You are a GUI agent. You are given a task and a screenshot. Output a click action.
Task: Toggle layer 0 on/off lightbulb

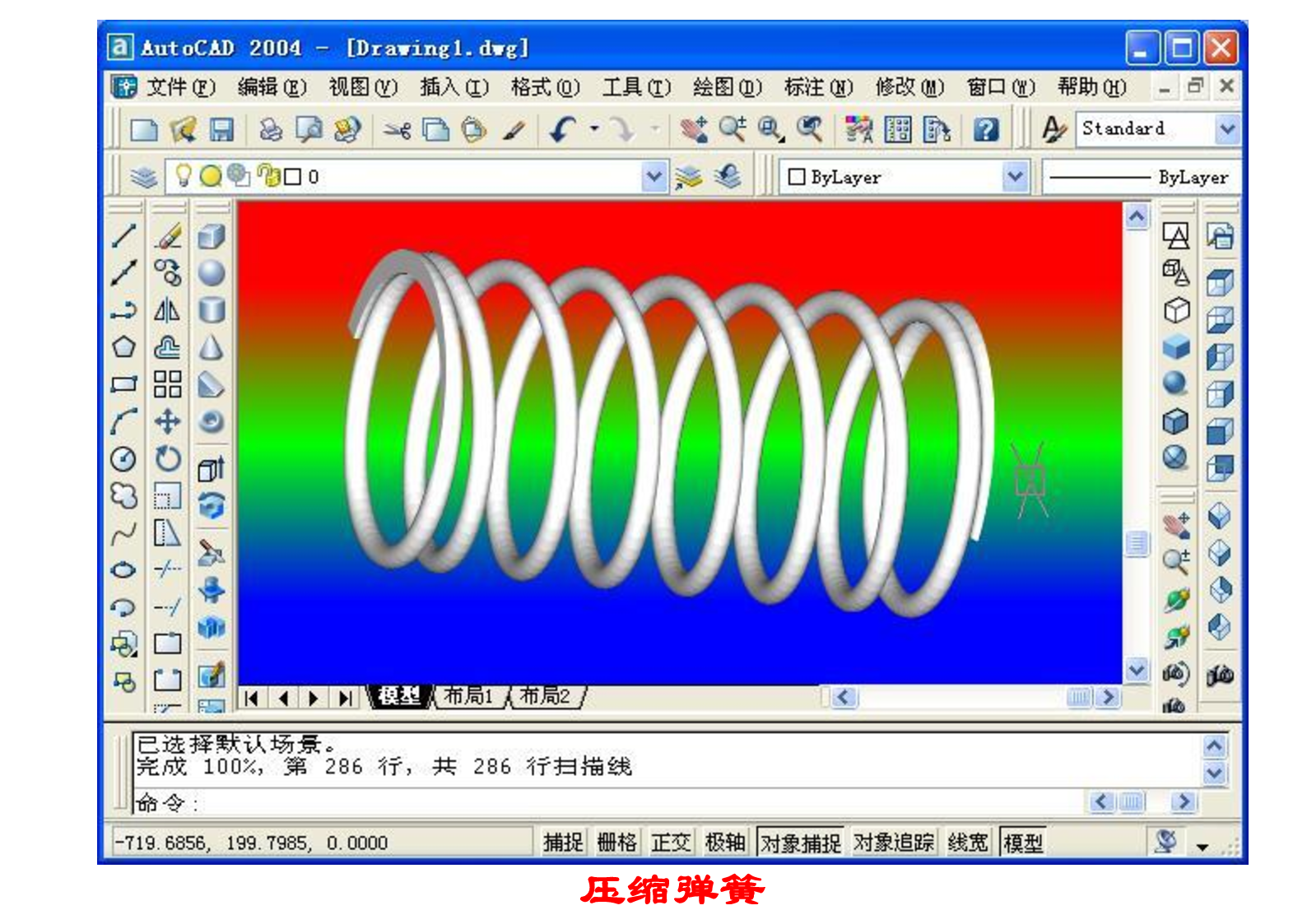[184, 176]
